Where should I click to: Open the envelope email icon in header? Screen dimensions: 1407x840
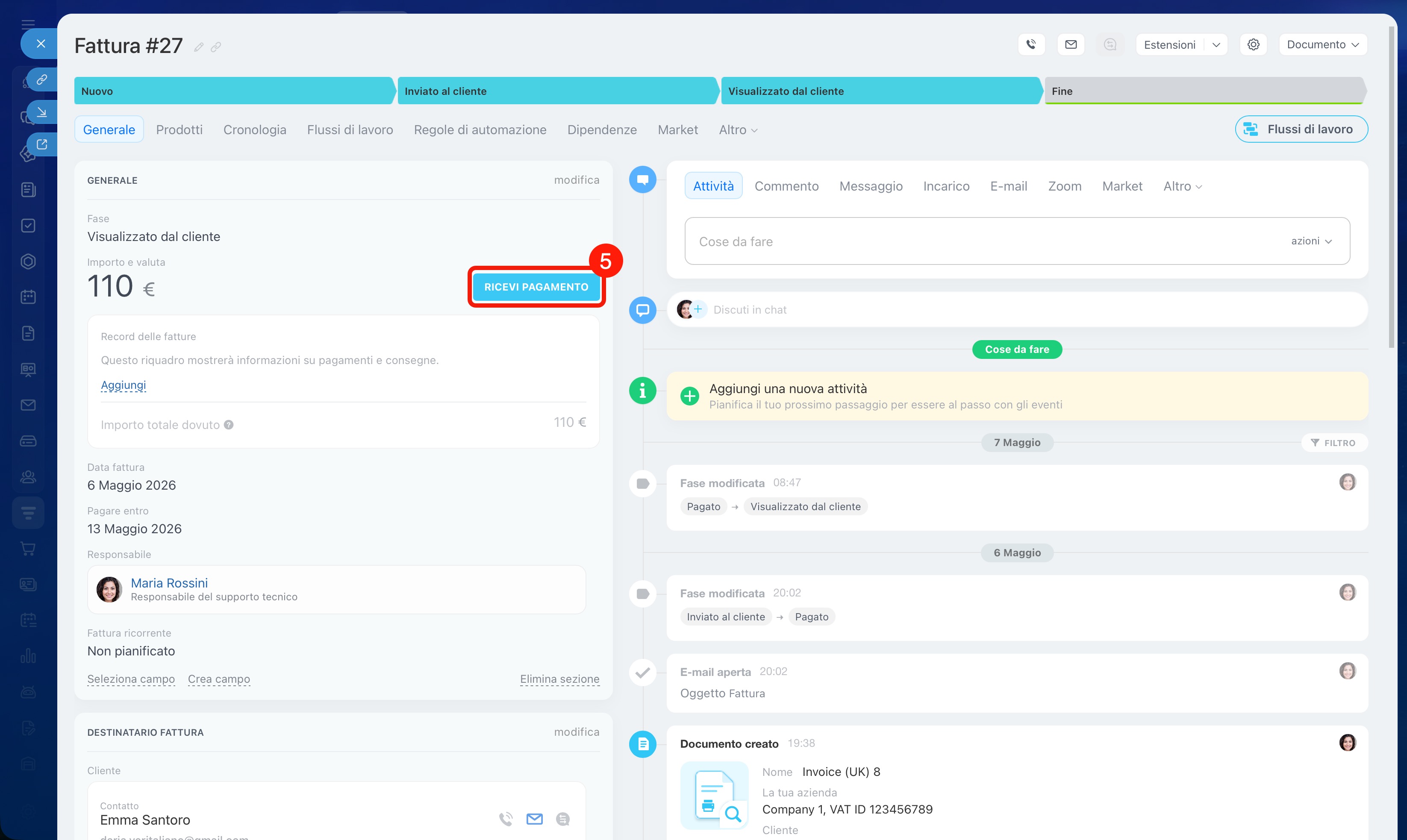pyautogui.click(x=1071, y=44)
